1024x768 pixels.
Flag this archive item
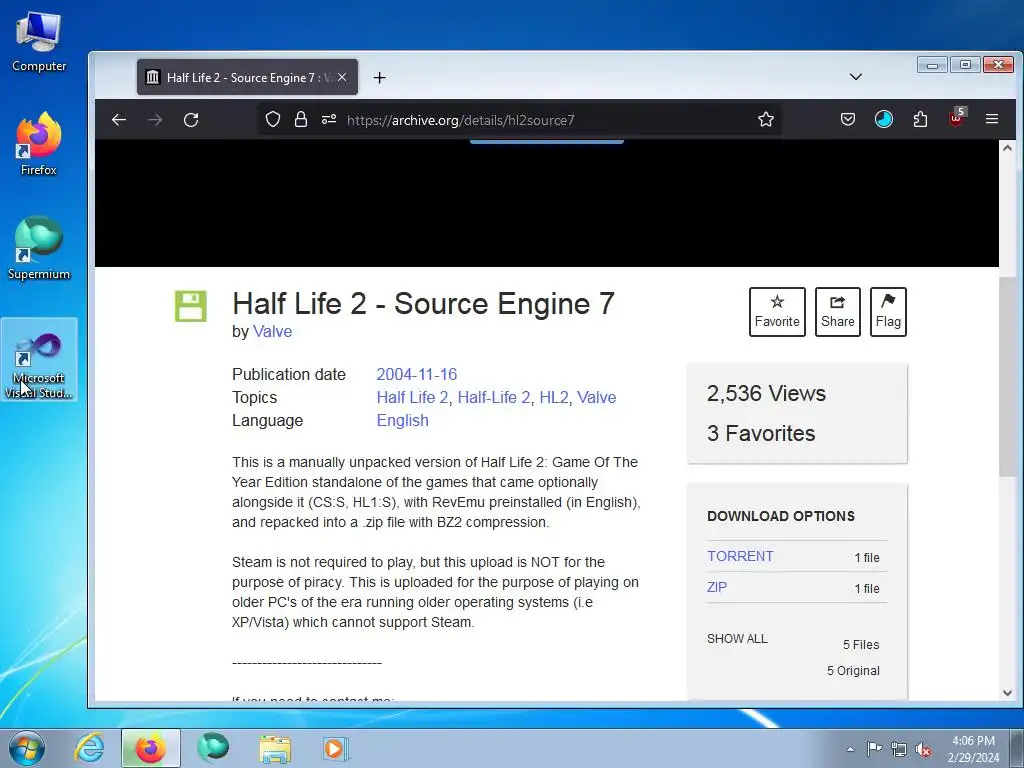point(888,312)
